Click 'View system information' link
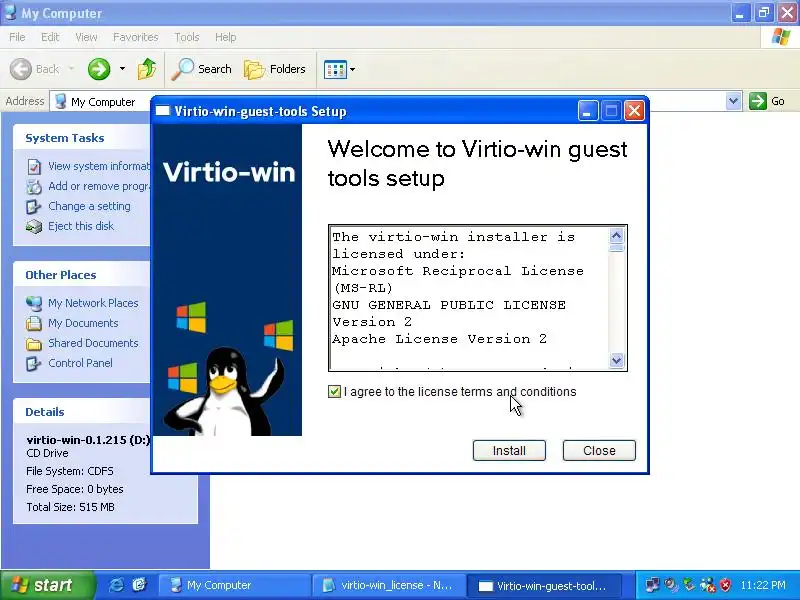The height and width of the screenshot is (600, 800). click(99, 166)
